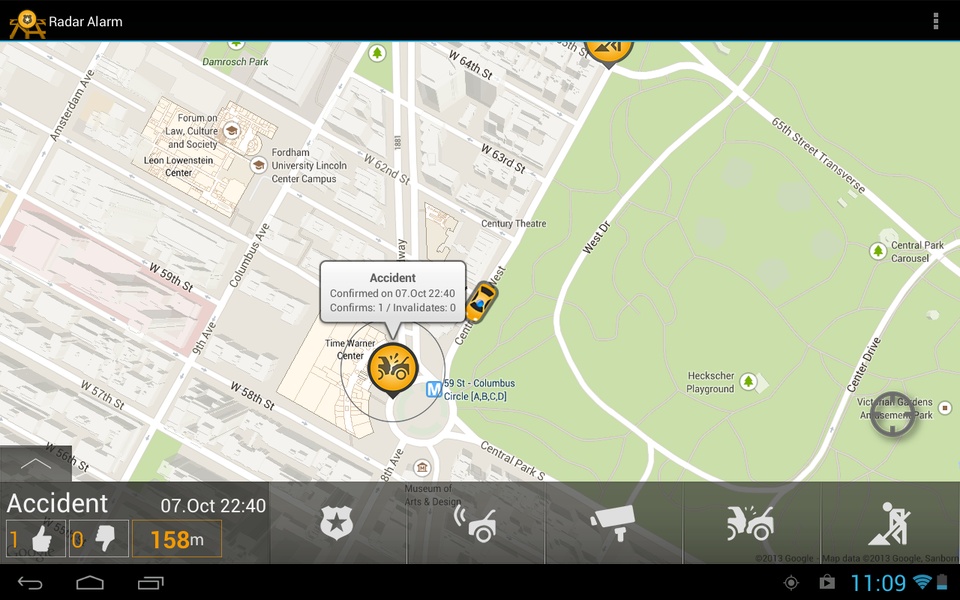The height and width of the screenshot is (600, 960).
Task: Tap the Radar Alarm app logo
Action: (x=27, y=23)
